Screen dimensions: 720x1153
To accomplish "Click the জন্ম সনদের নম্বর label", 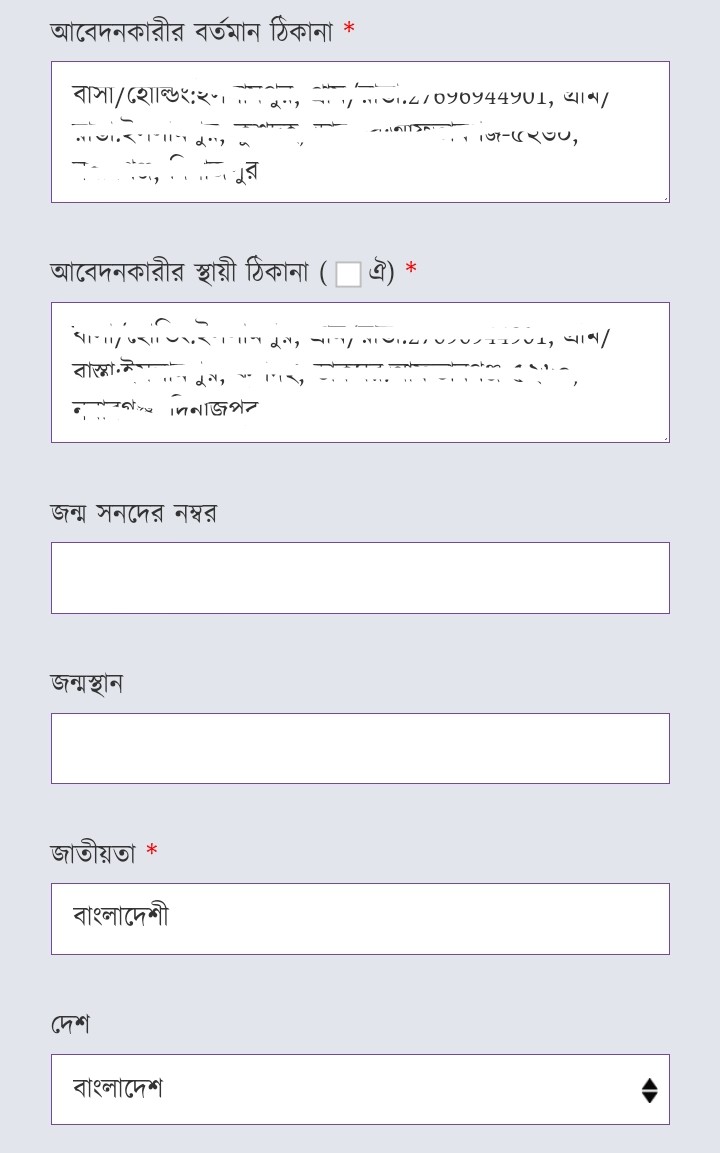I will pyautogui.click(x=133, y=513).
